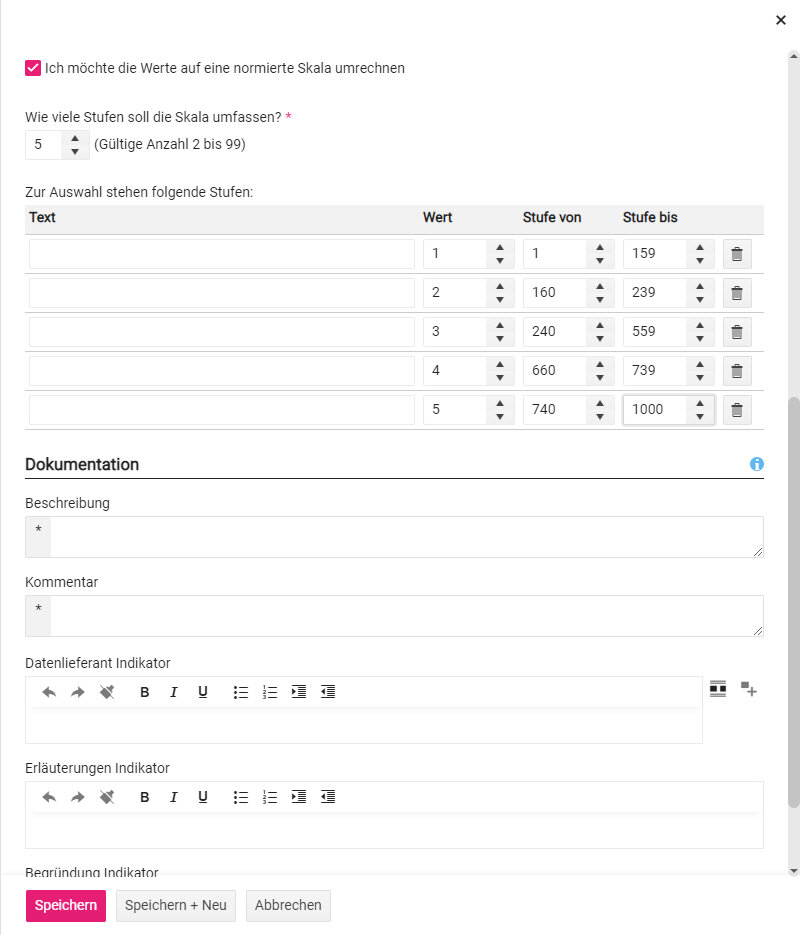This screenshot has width=800, height=935.
Task: Toggle underline in Datenlieferant Indikator editor
Action: 203,692
